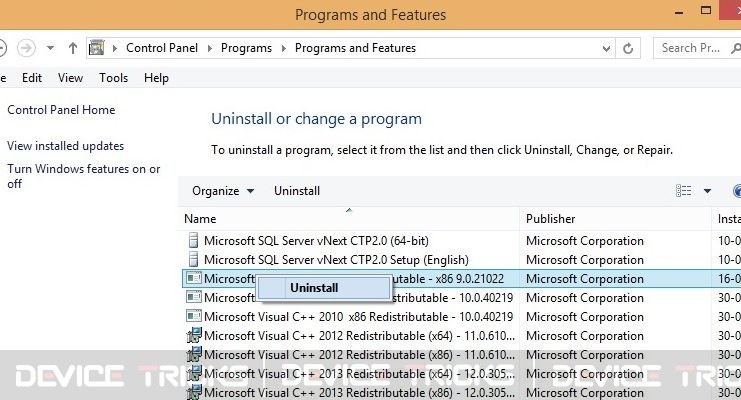This screenshot has width=741, height=400.
Task: Click the Visual C++ 2012 Redistributable (x64) icon
Action: coord(194,336)
